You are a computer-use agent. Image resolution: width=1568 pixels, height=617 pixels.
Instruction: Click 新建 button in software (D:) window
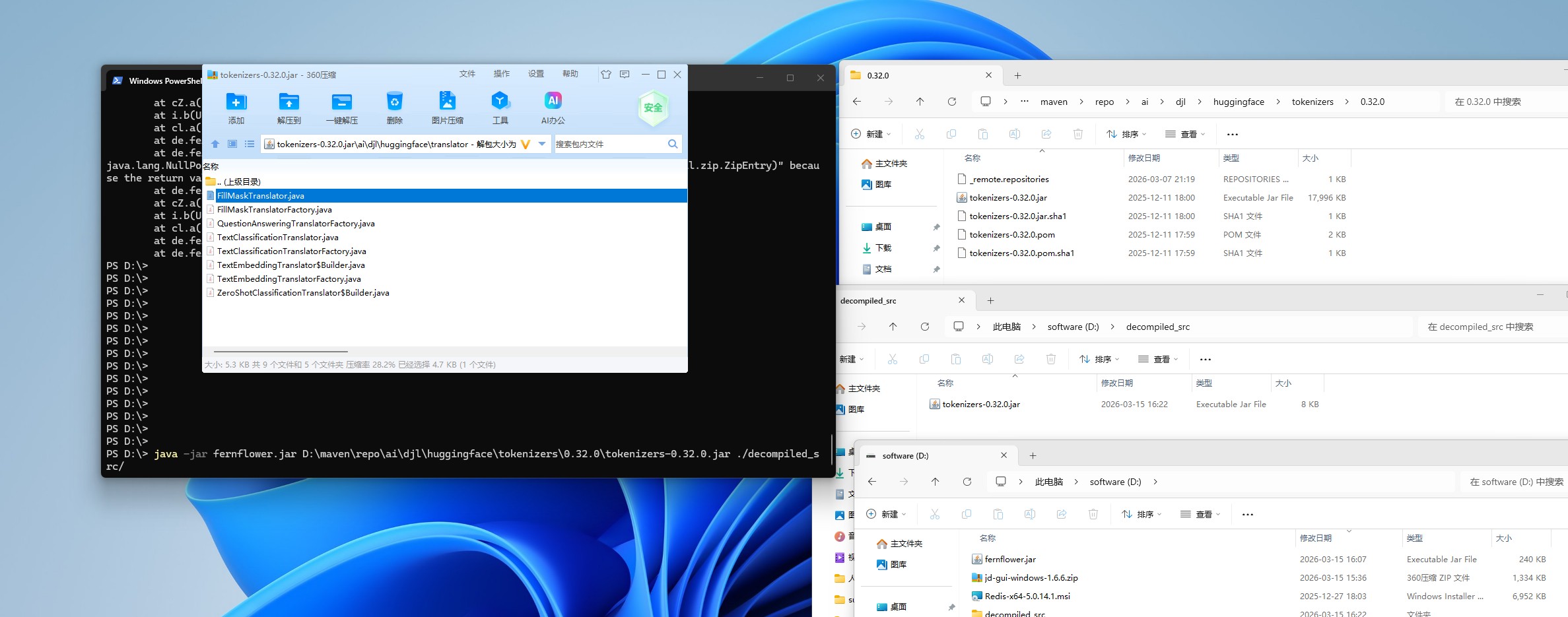pos(885,514)
